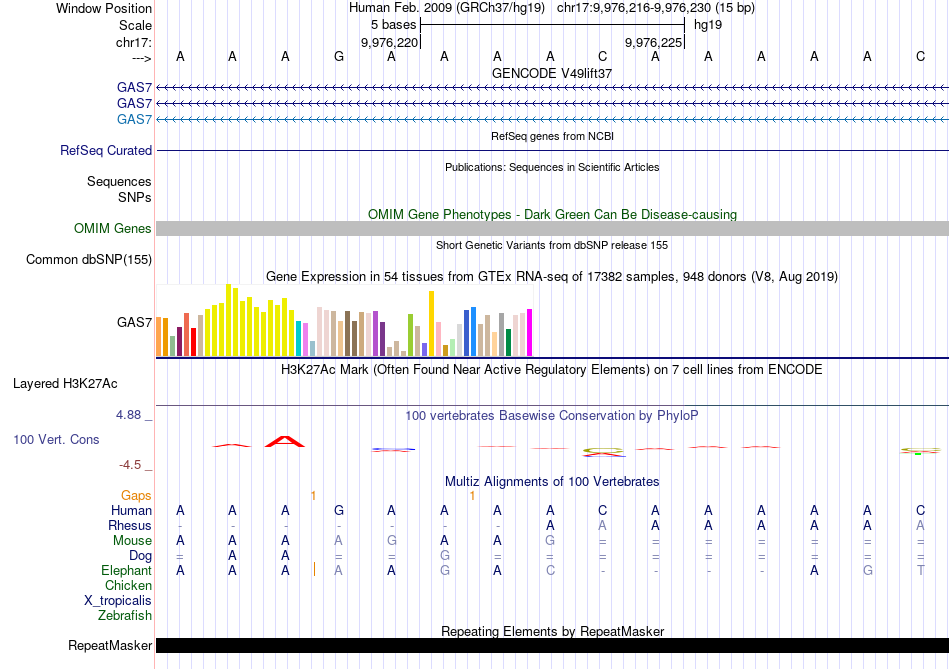Click the X_tropicalis alignment row label
The width and height of the screenshot is (950, 669).
[118, 601]
